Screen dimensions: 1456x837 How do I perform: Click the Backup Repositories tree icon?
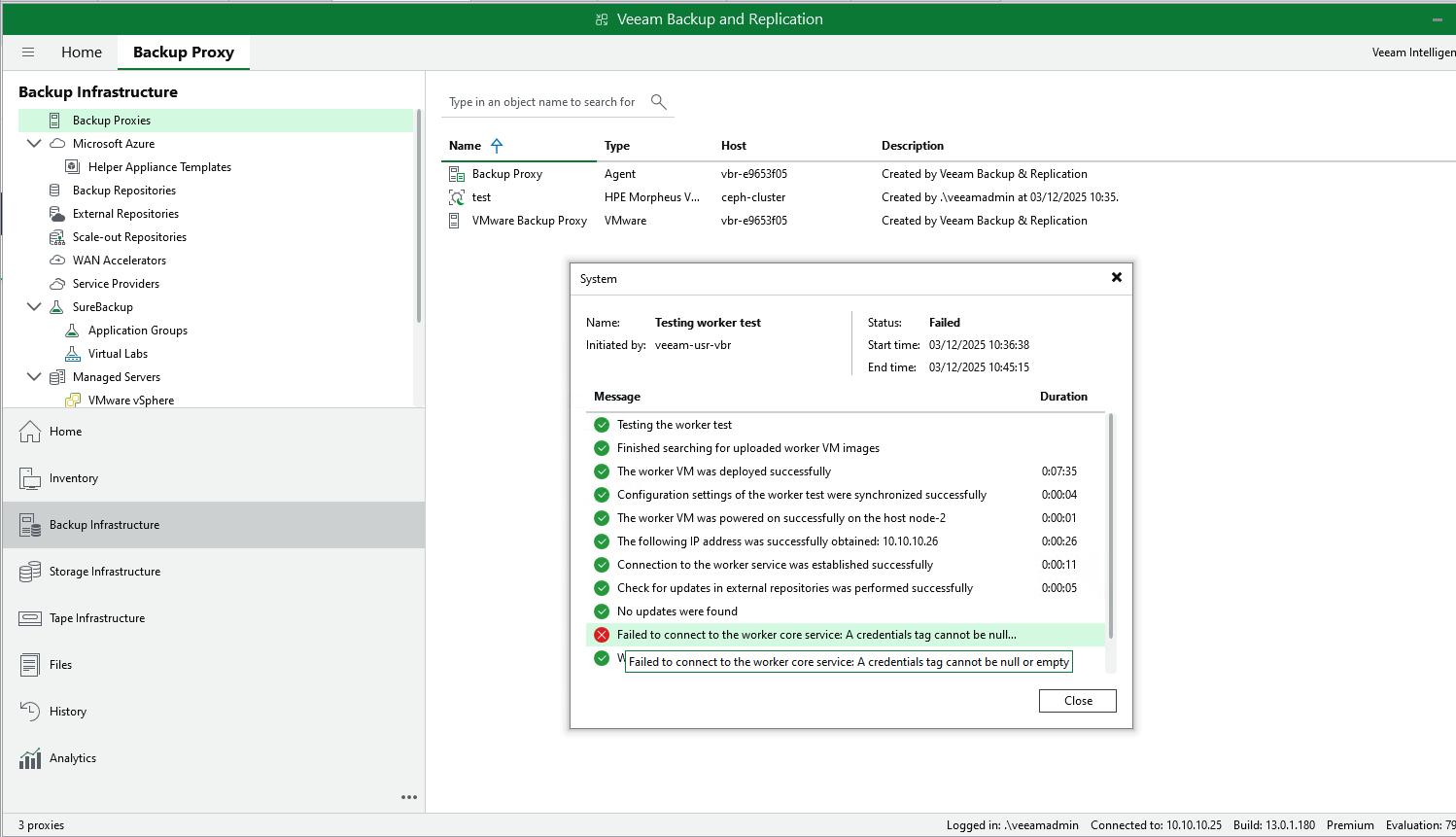click(x=55, y=191)
